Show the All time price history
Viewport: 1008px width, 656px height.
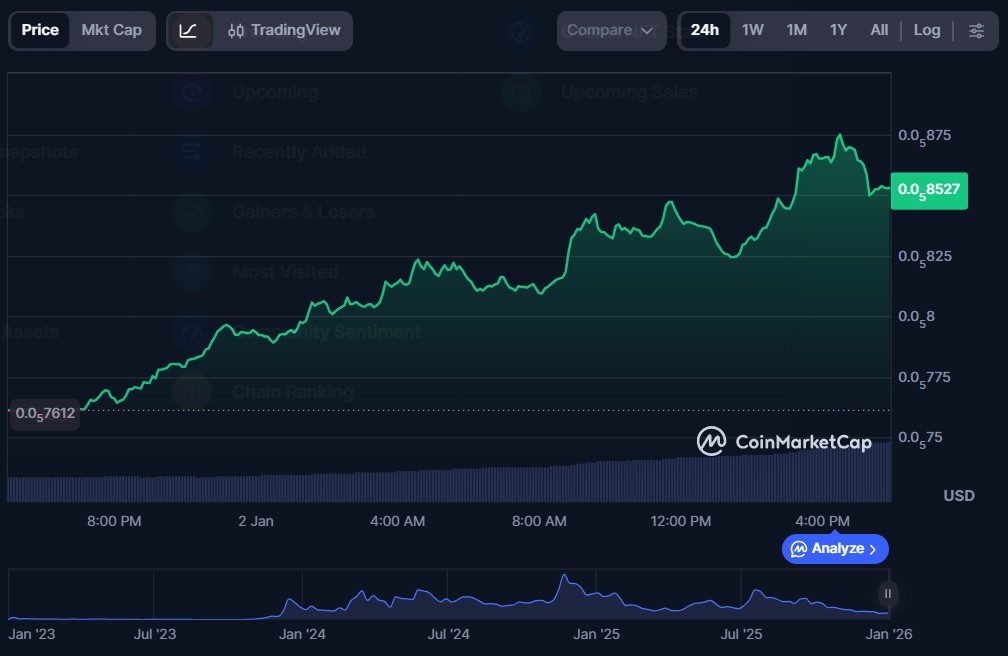coord(878,30)
